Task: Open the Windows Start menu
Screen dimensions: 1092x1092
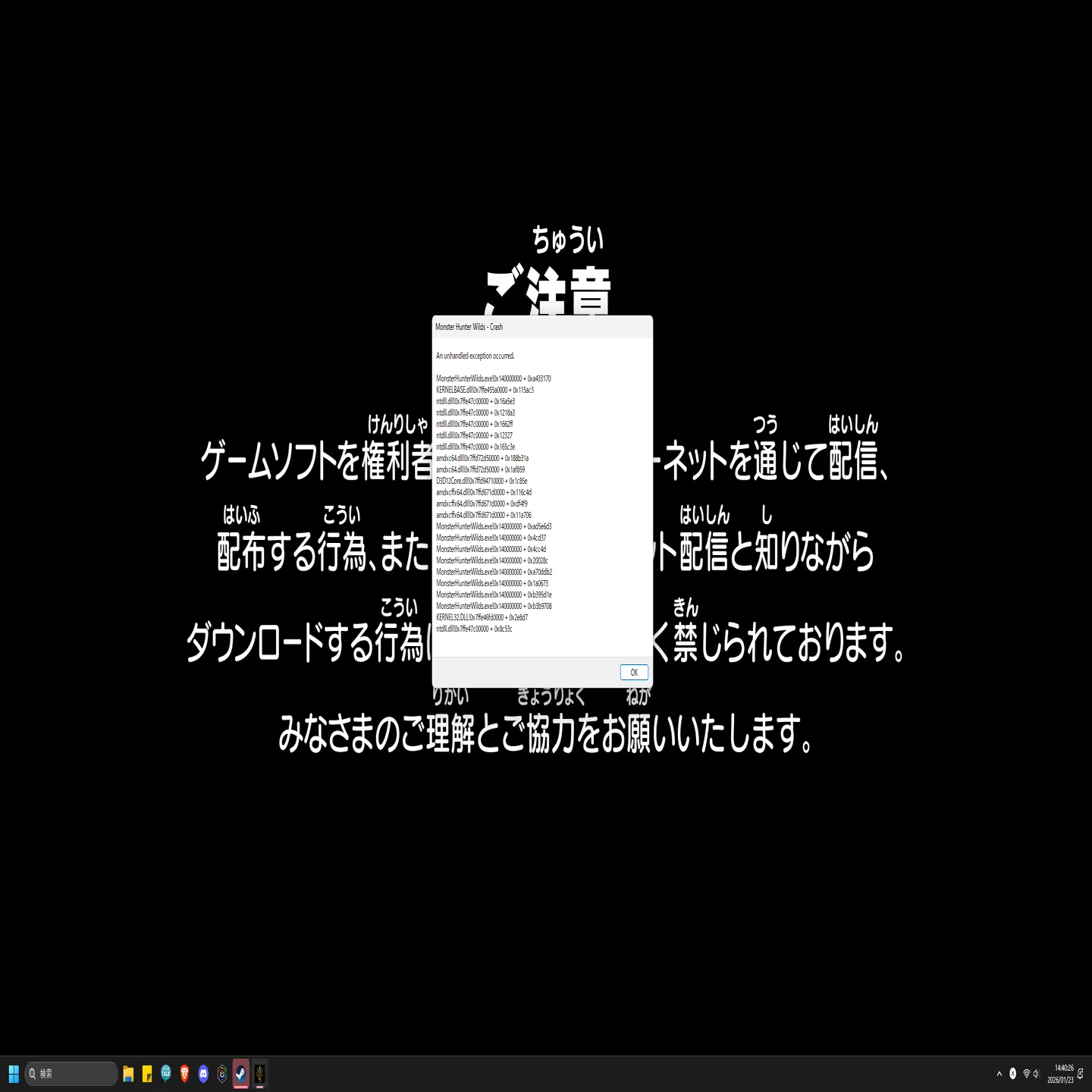Action: tap(14, 1074)
